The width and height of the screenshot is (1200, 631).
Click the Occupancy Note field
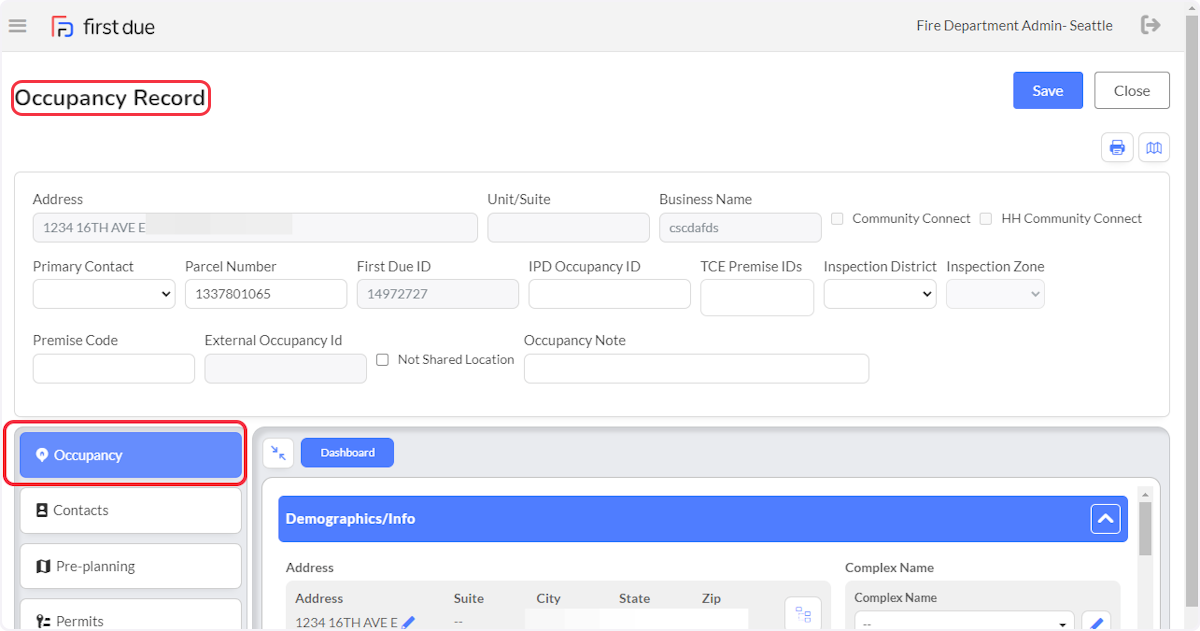point(696,368)
